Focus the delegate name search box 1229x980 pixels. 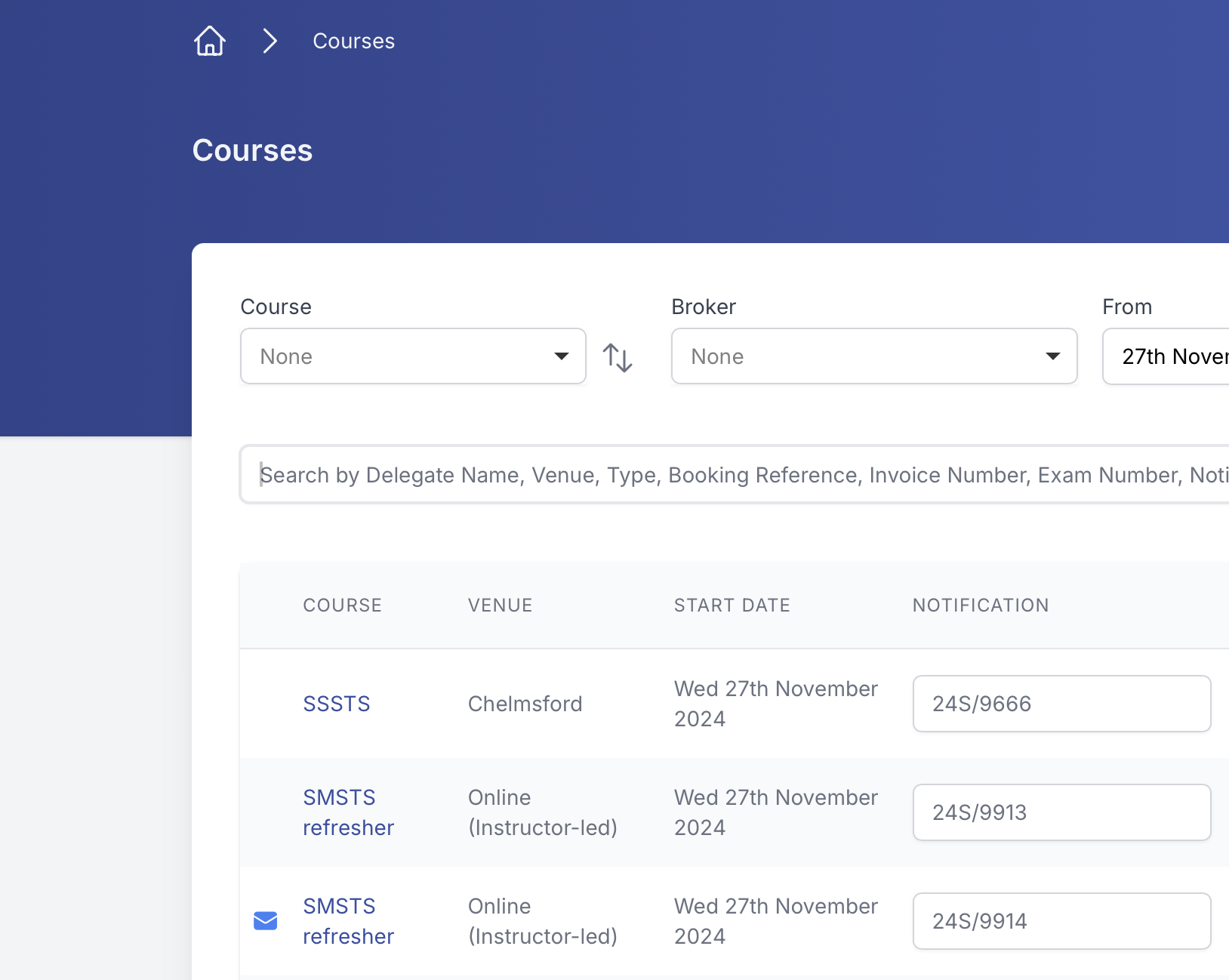(735, 474)
